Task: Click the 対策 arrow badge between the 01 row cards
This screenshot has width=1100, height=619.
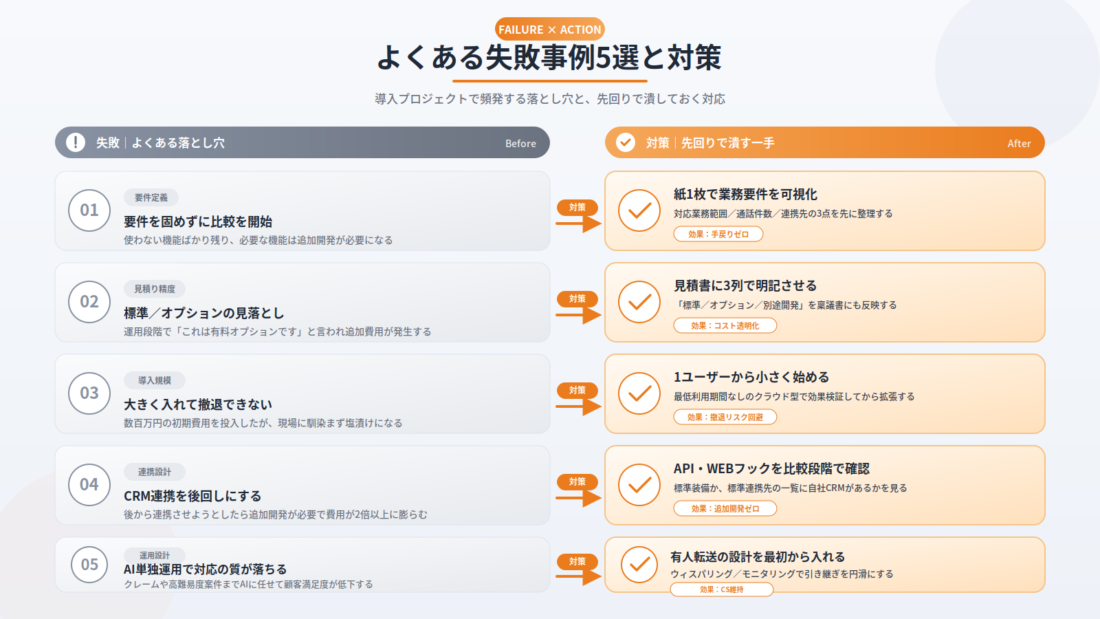Action: click(578, 215)
